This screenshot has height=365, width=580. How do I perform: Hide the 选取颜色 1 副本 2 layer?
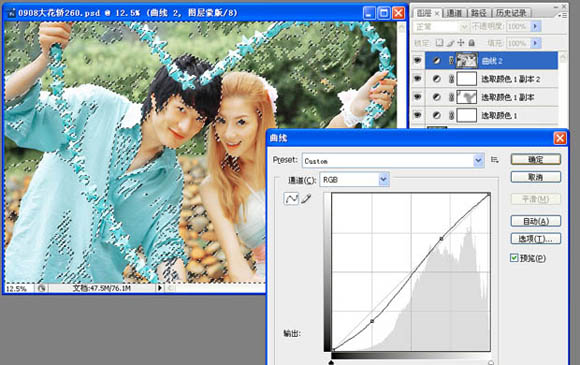[x=418, y=78]
